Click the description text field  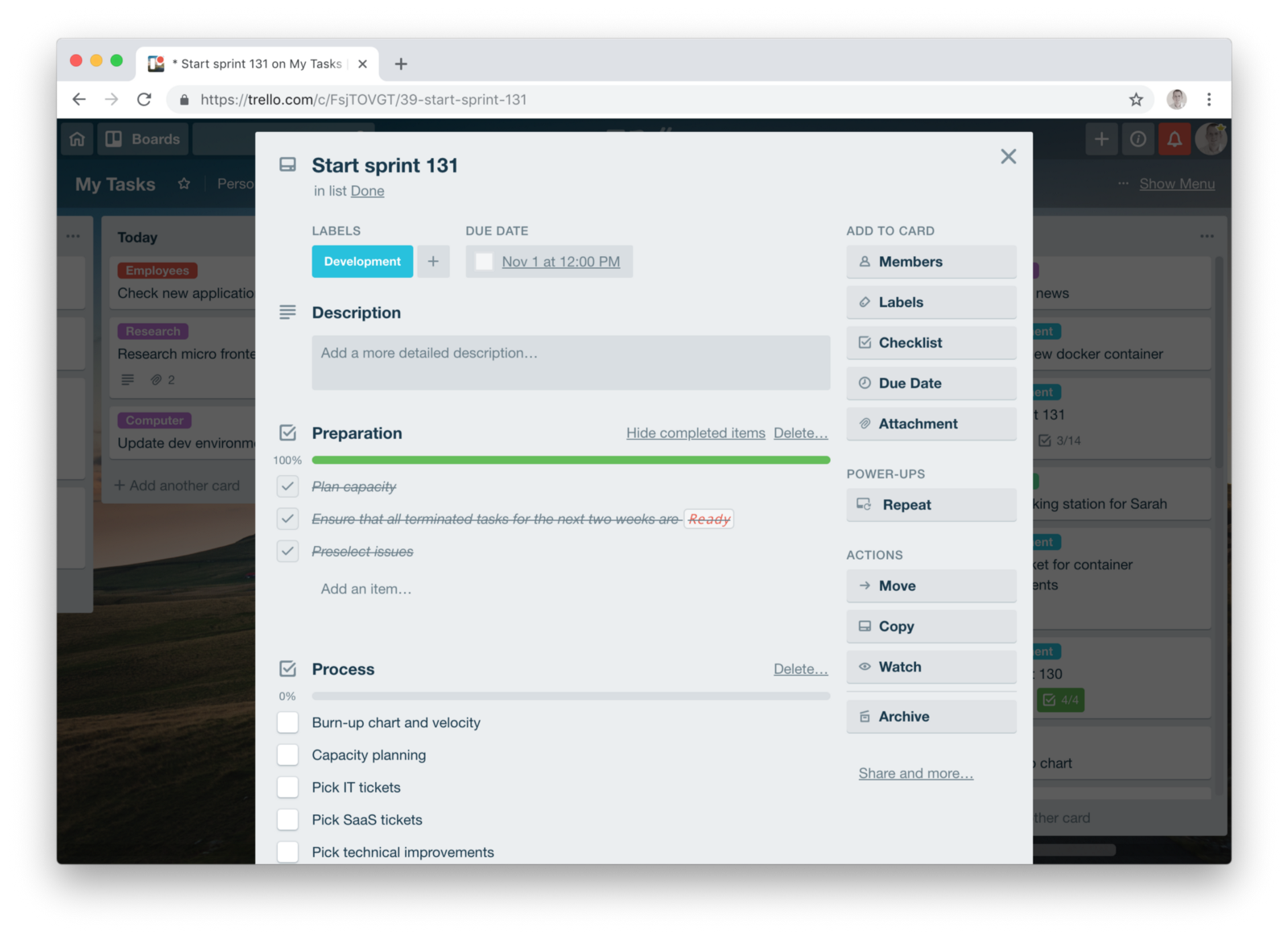(x=571, y=362)
